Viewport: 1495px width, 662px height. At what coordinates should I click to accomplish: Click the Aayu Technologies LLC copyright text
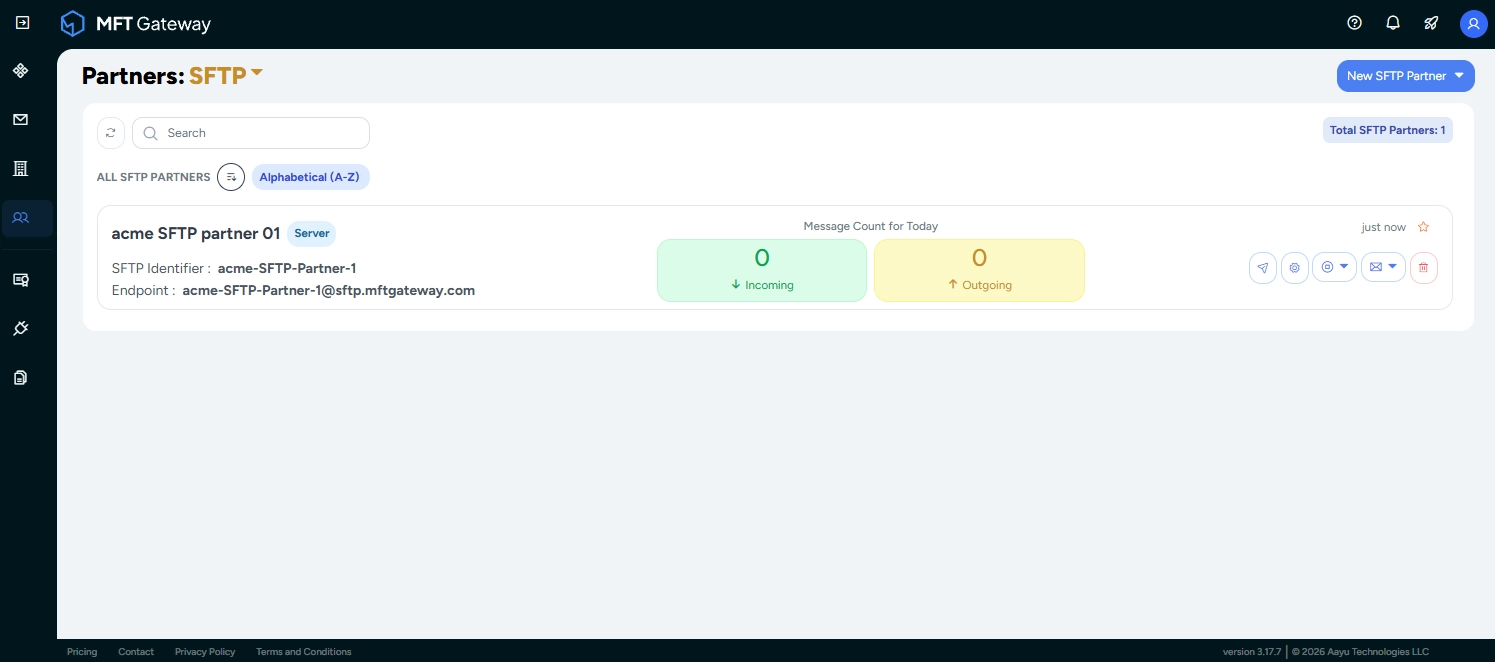[1360, 652]
